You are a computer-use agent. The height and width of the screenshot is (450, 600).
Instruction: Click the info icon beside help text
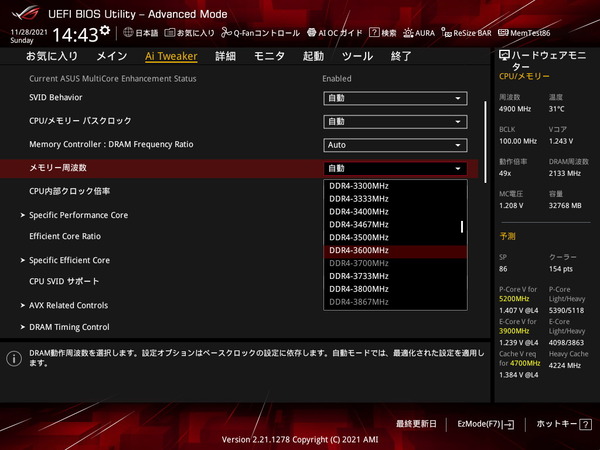14,359
